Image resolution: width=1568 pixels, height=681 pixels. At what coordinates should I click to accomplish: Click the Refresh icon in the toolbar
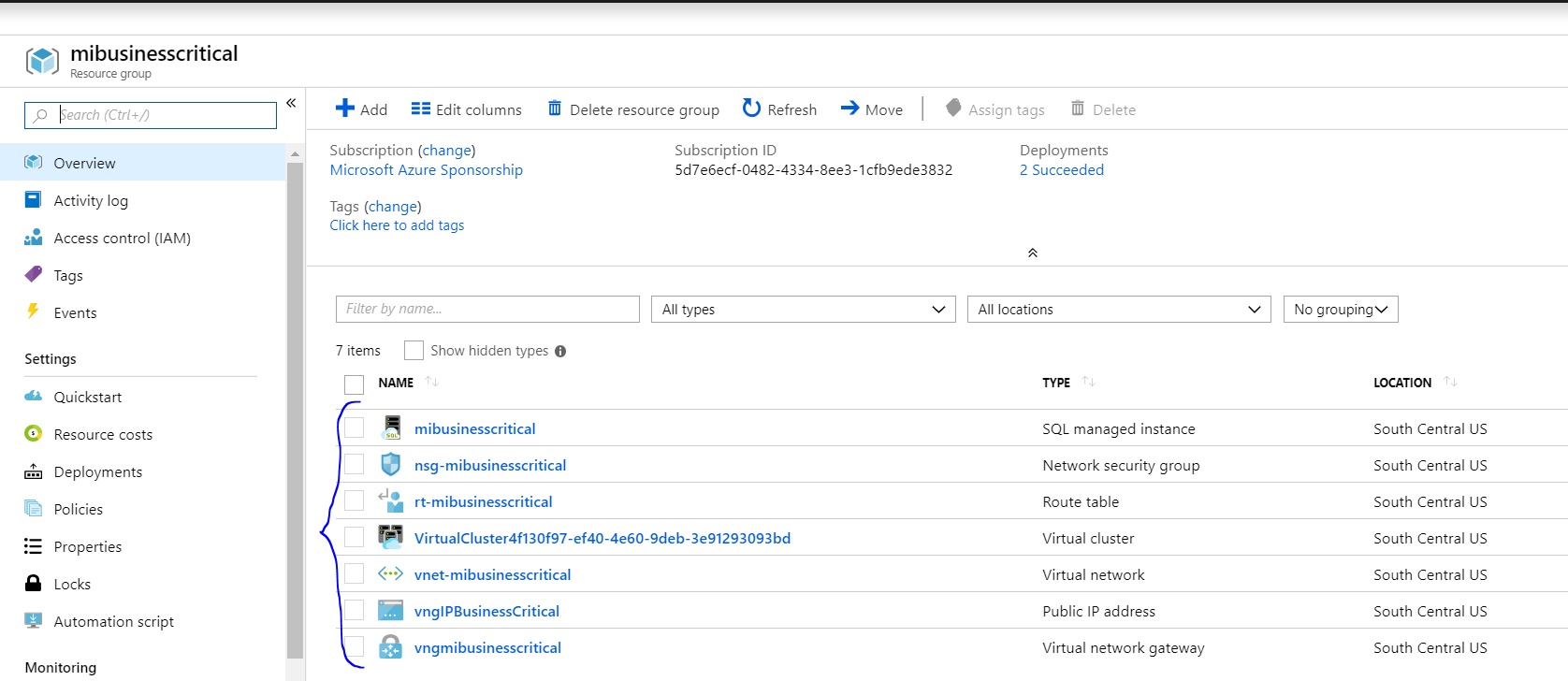(751, 109)
